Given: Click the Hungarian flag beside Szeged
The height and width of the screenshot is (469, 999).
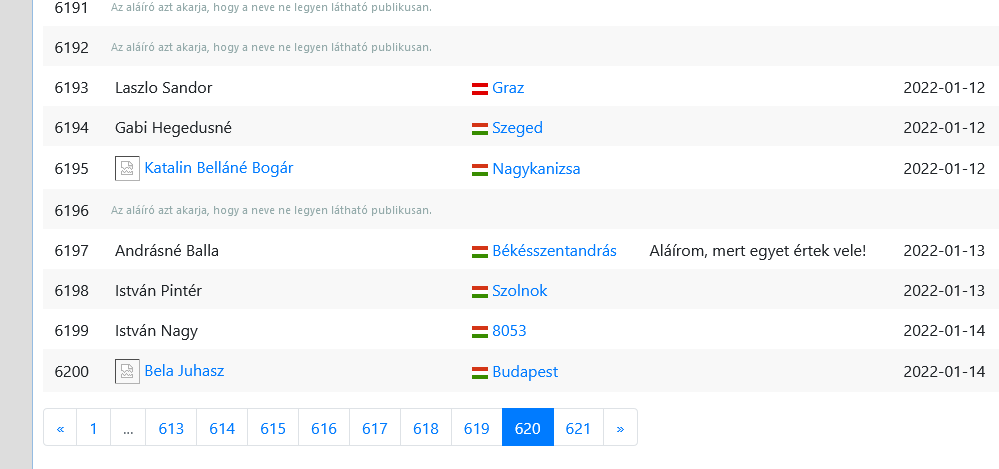Looking at the screenshot, I should click(480, 129).
